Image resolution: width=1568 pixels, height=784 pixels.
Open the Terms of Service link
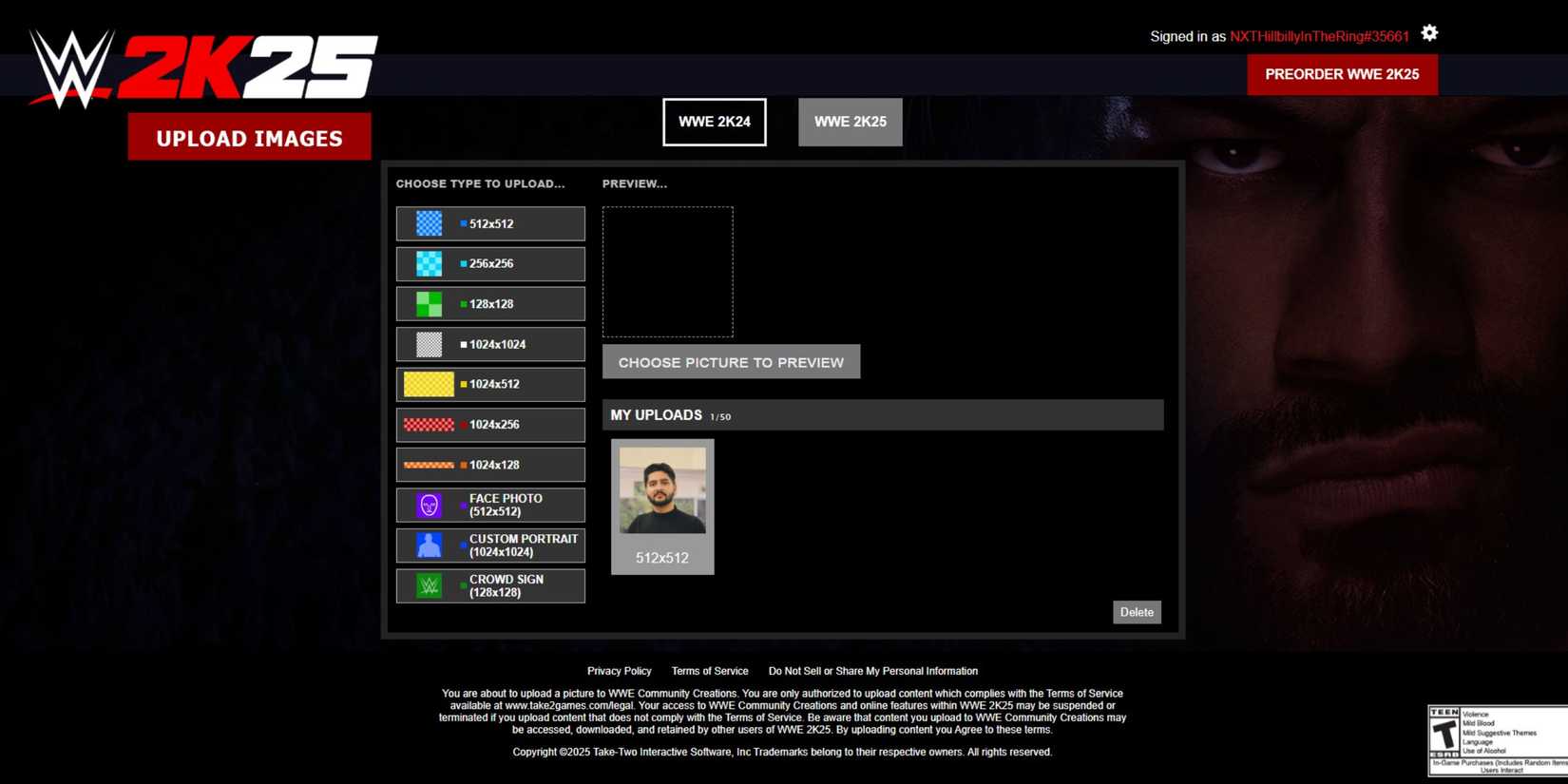point(710,671)
